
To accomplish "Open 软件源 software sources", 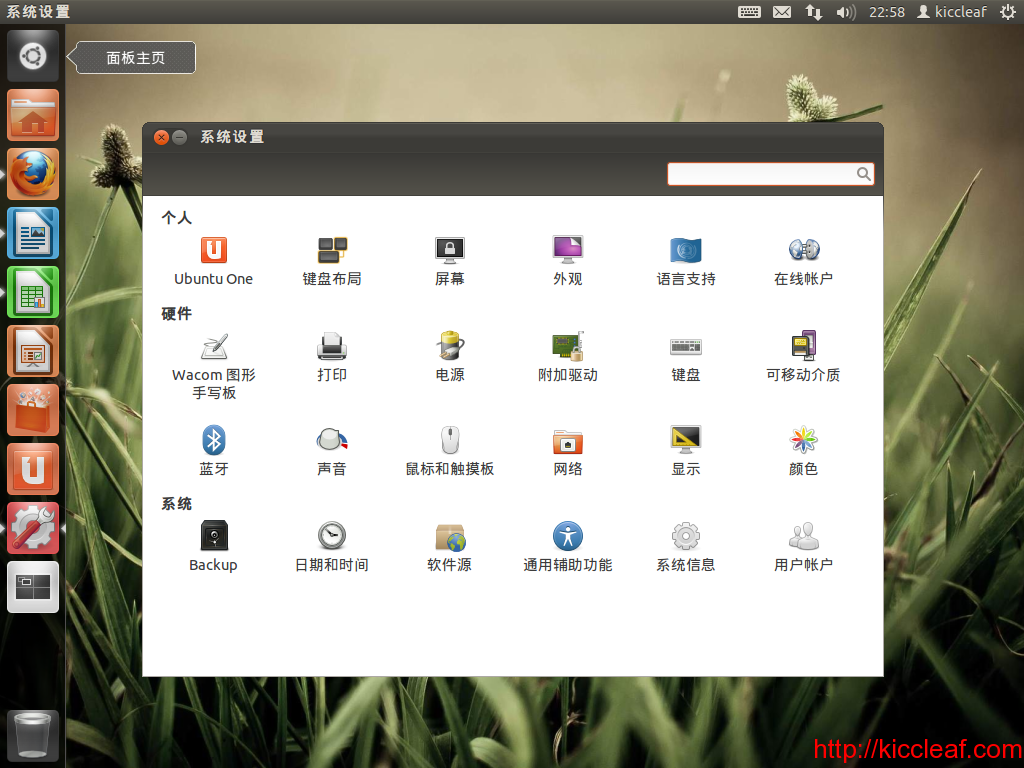I will coord(449,547).
